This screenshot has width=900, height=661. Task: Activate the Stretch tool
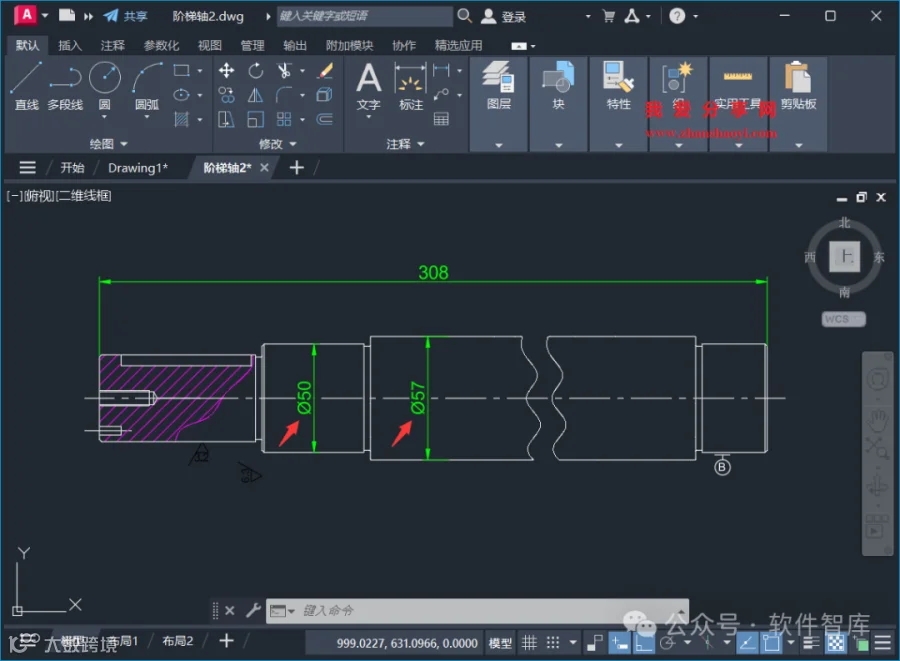coord(226,119)
